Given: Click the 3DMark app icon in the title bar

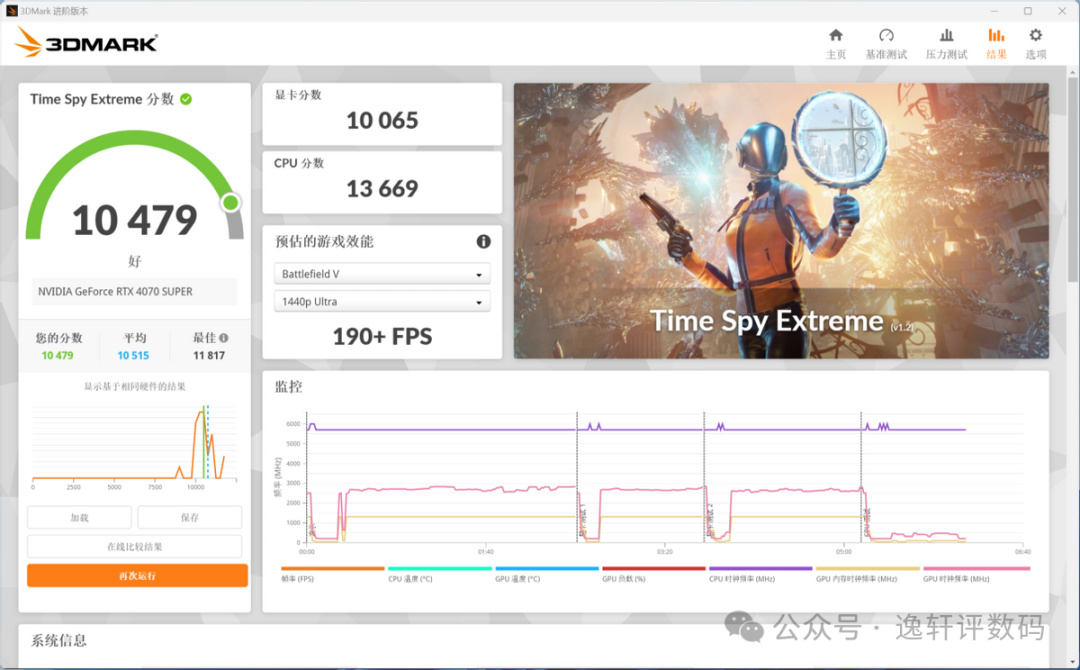Looking at the screenshot, I should (11, 10).
